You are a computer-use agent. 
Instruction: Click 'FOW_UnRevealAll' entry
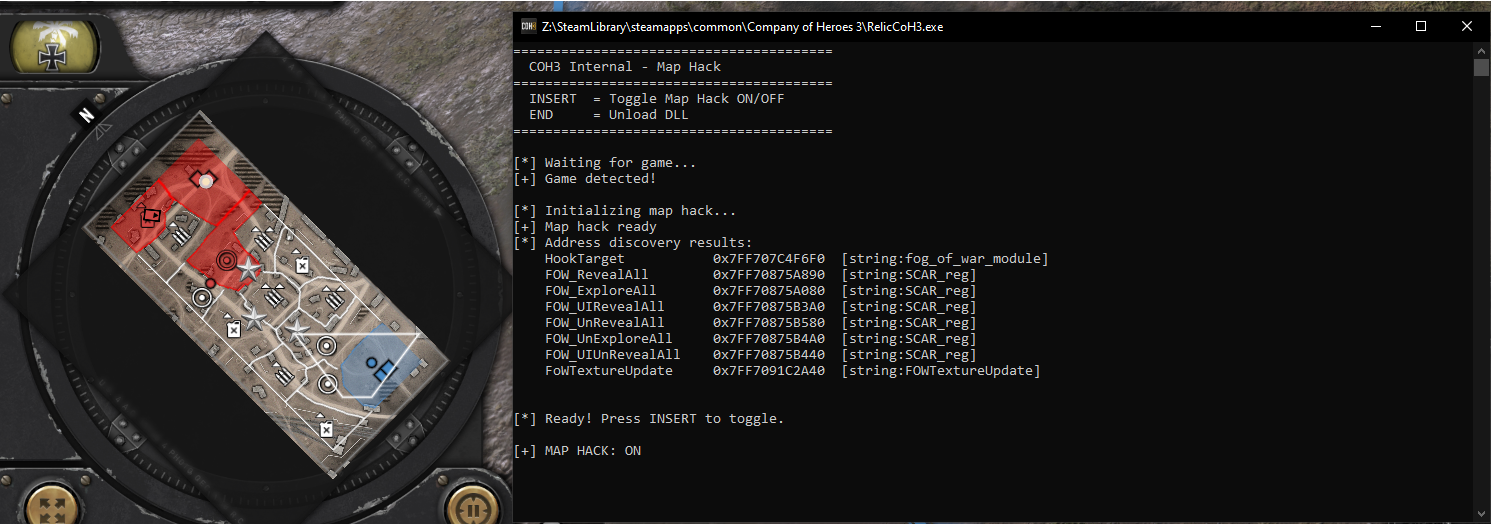605,323
